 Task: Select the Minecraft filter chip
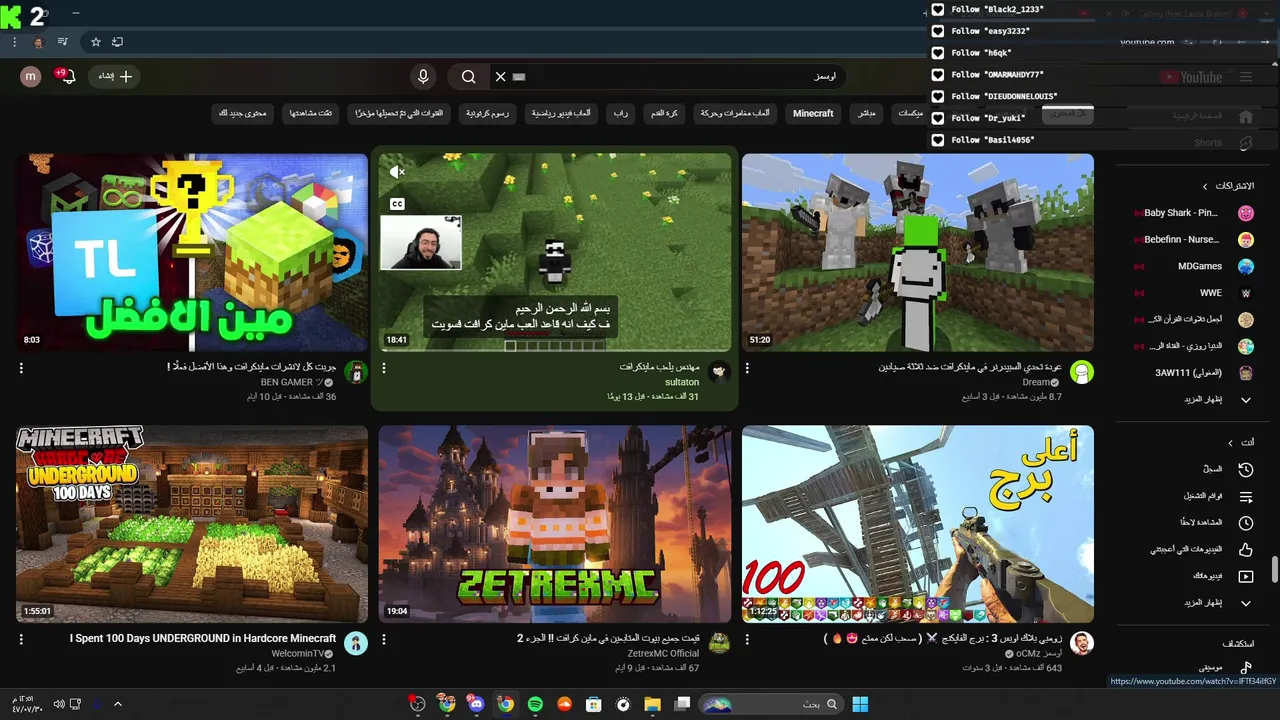[x=813, y=114]
